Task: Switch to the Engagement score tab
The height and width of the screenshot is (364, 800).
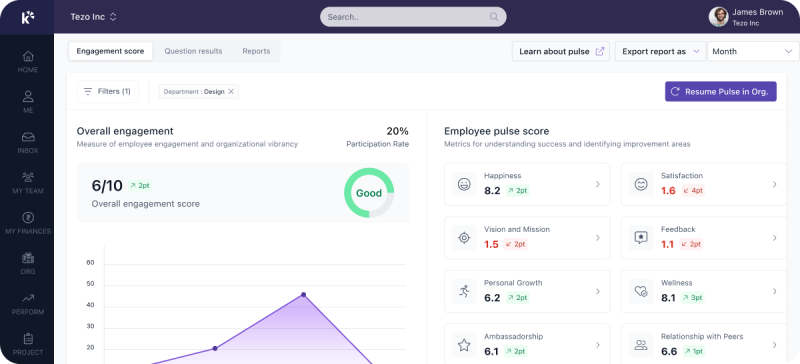Action: pos(110,51)
